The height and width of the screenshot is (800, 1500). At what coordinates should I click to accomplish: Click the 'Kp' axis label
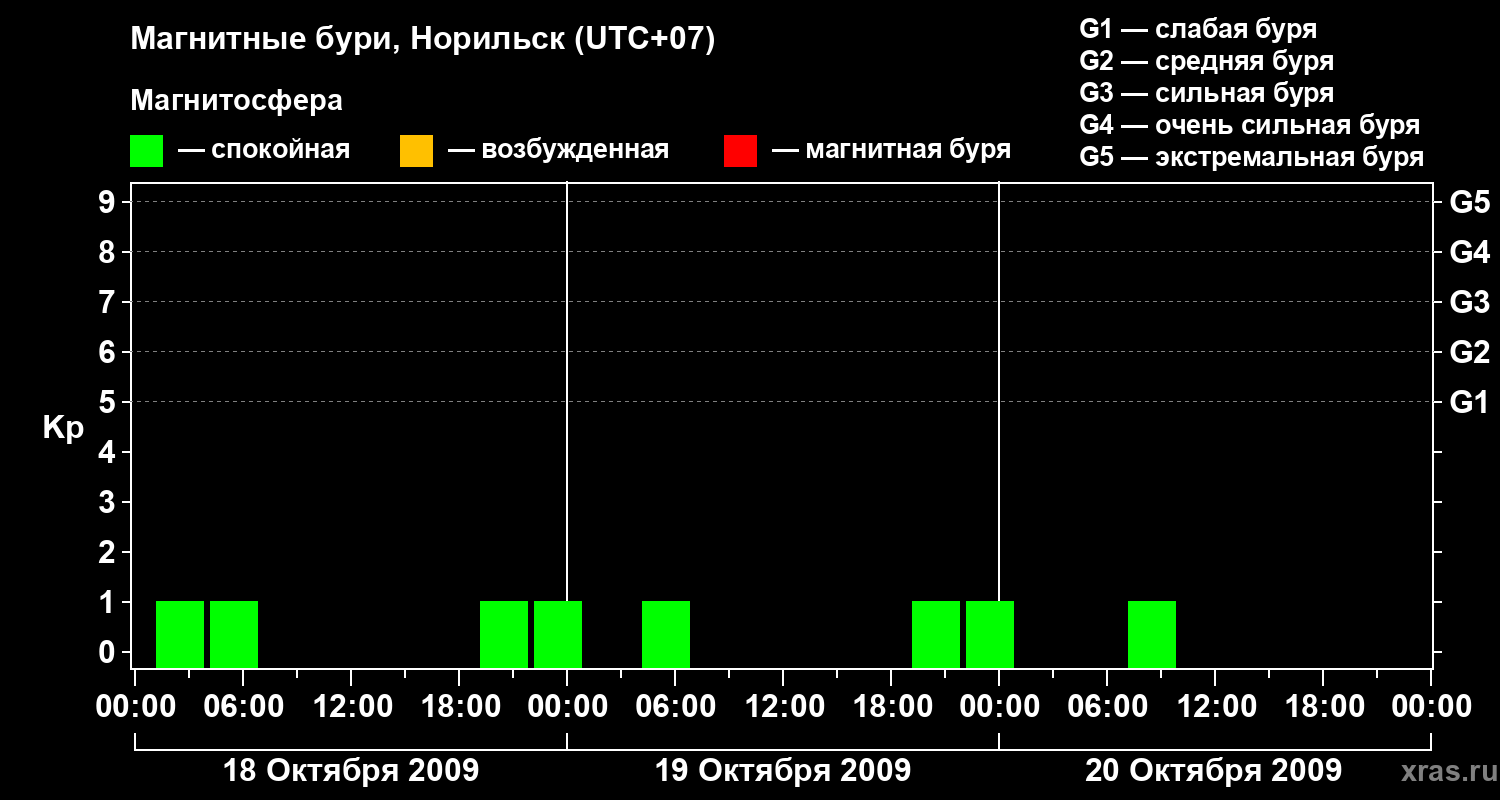pyautogui.click(x=63, y=428)
